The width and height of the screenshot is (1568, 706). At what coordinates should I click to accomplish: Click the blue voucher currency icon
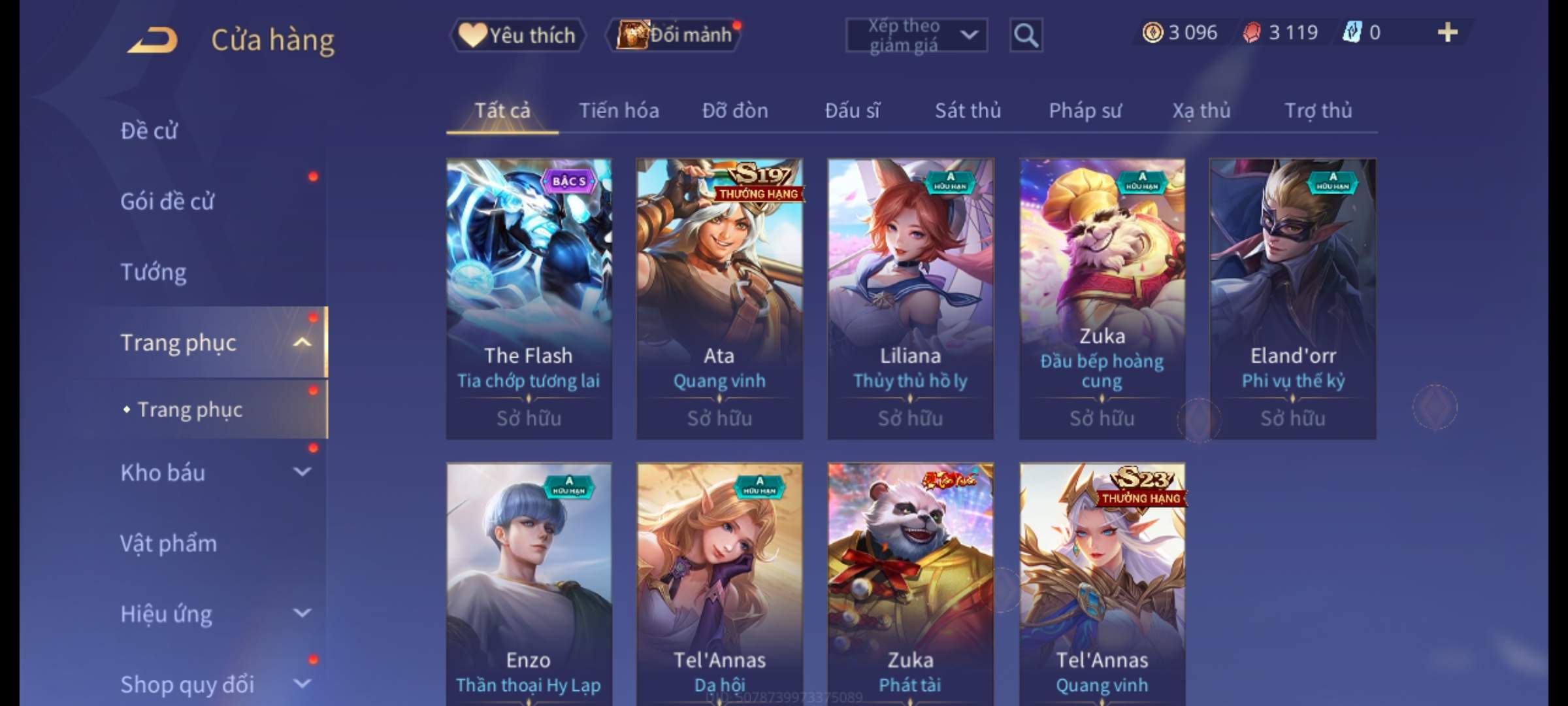click(x=1351, y=32)
